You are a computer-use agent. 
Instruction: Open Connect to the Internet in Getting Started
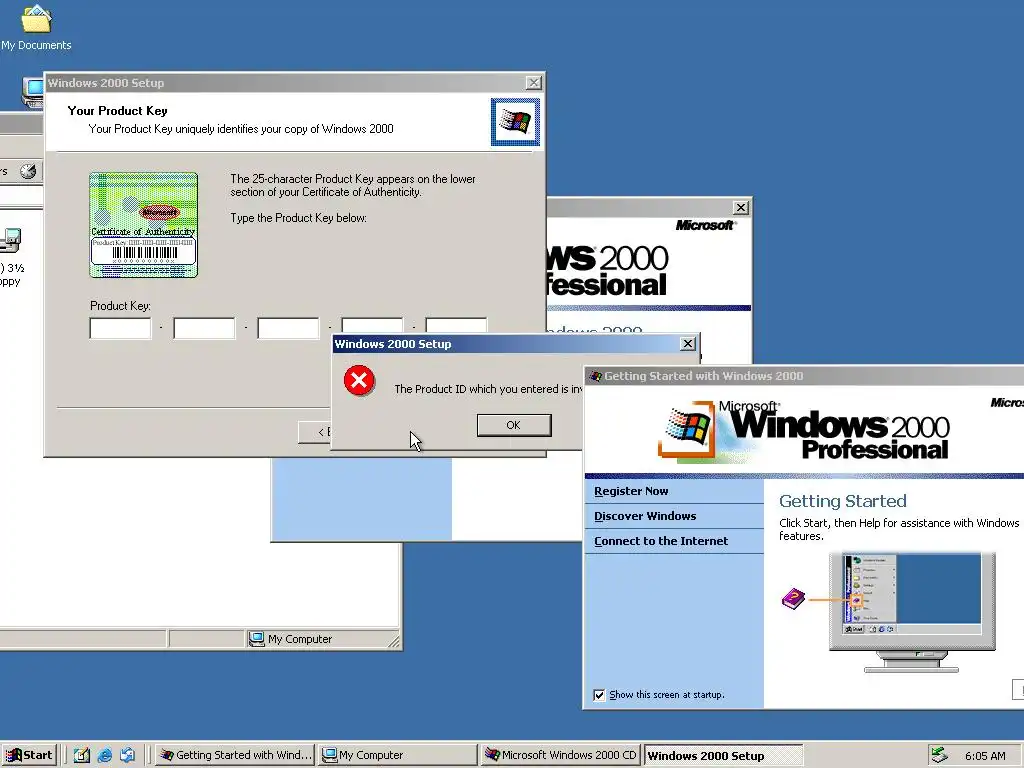point(661,541)
